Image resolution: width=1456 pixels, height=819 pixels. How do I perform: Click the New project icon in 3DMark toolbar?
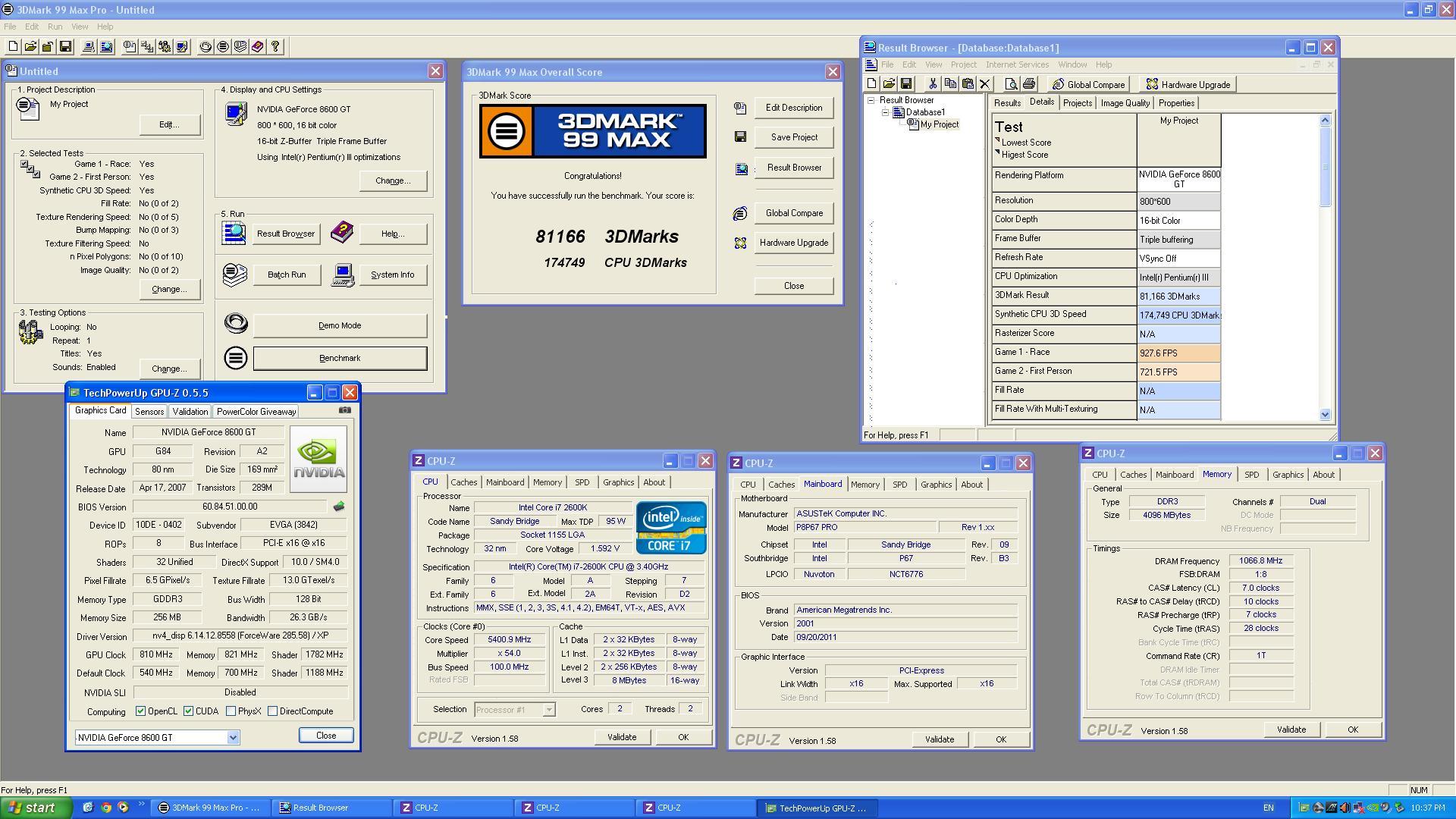(x=13, y=46)
